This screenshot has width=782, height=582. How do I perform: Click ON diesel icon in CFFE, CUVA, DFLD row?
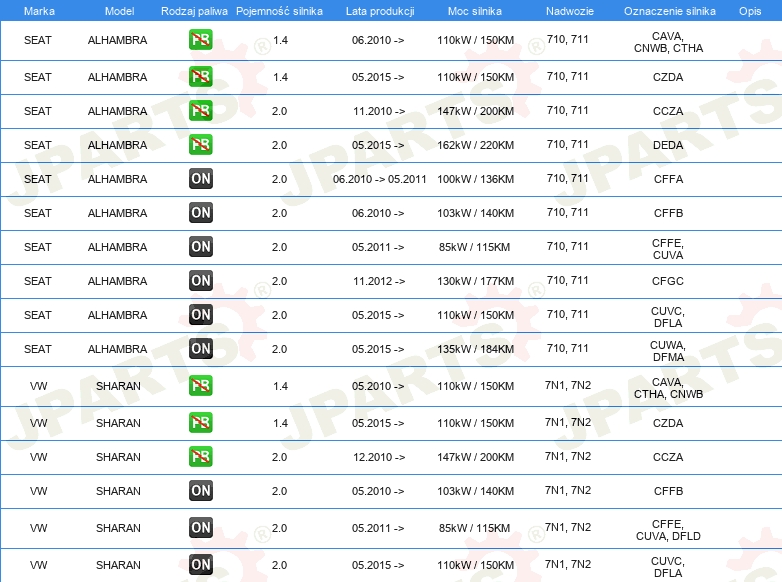[x=201, y=527]
